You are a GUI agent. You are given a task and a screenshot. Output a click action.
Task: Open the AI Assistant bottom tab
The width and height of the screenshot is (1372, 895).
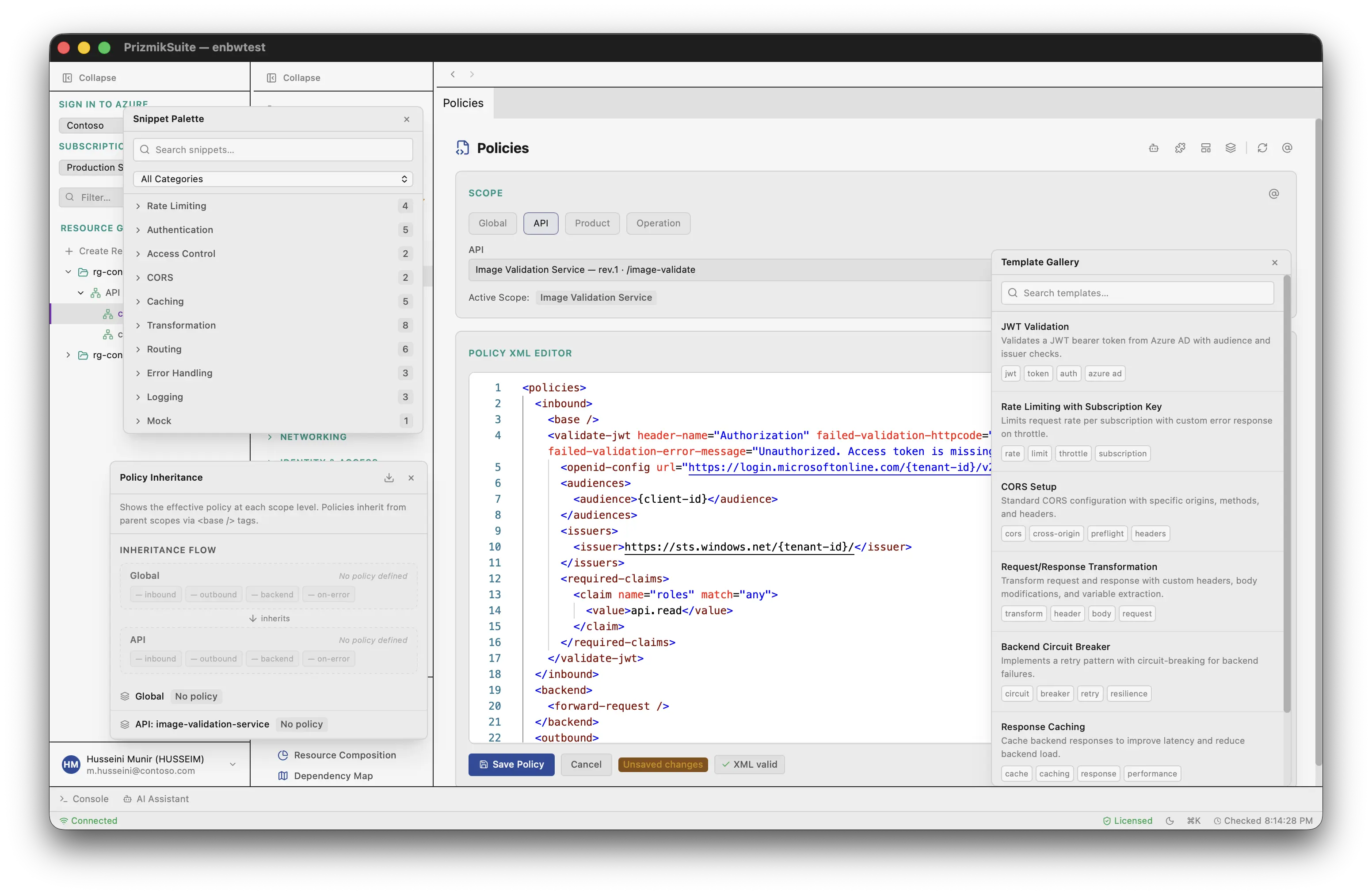pos(156,799)
